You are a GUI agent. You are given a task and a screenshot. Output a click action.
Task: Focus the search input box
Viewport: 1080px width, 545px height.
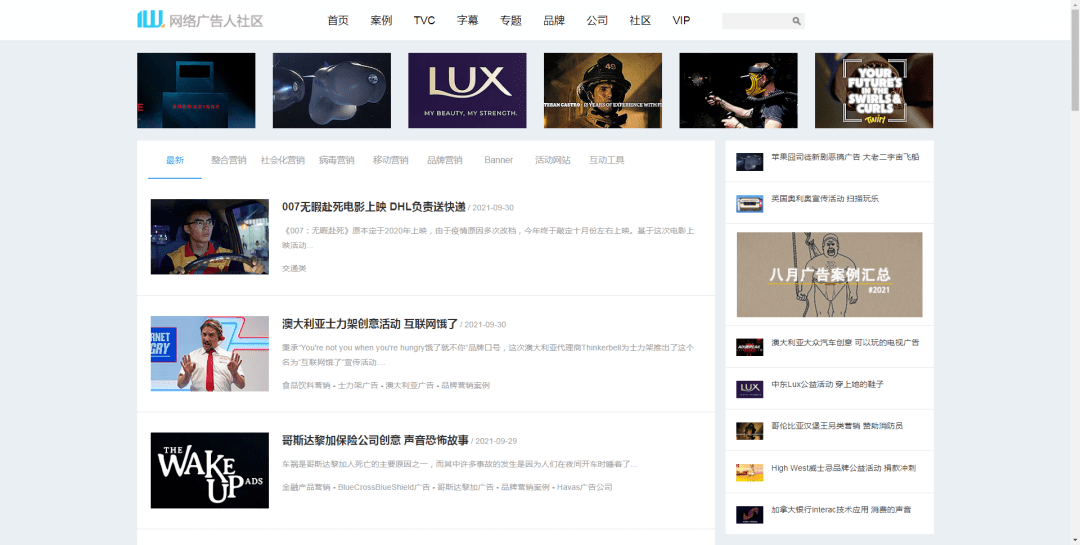click(x=756, y=21)
